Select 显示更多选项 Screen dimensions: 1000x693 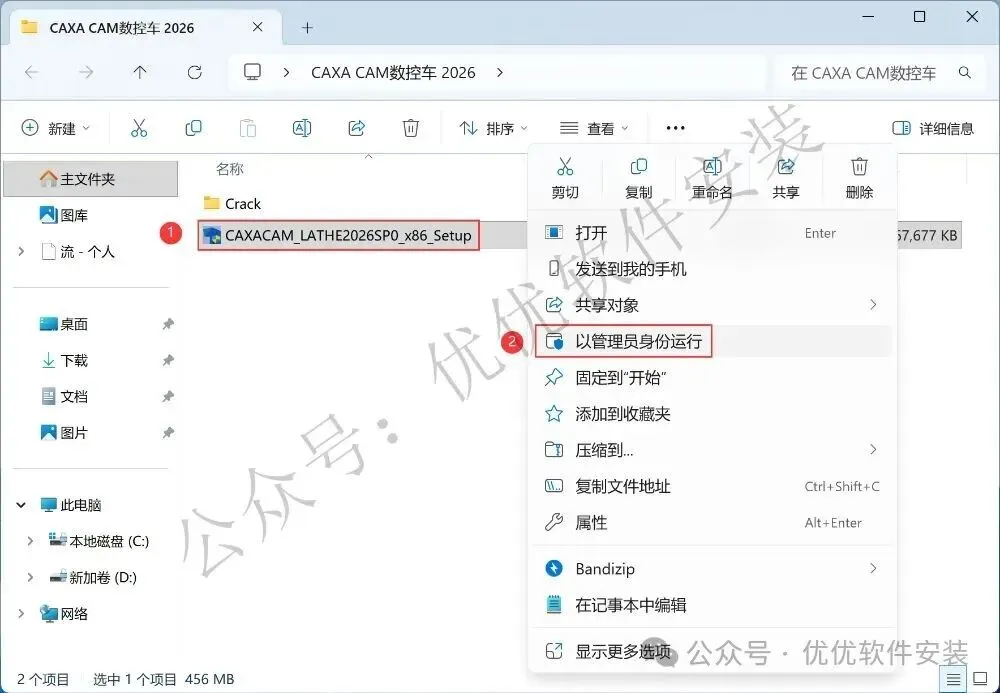tap(712, 651)
